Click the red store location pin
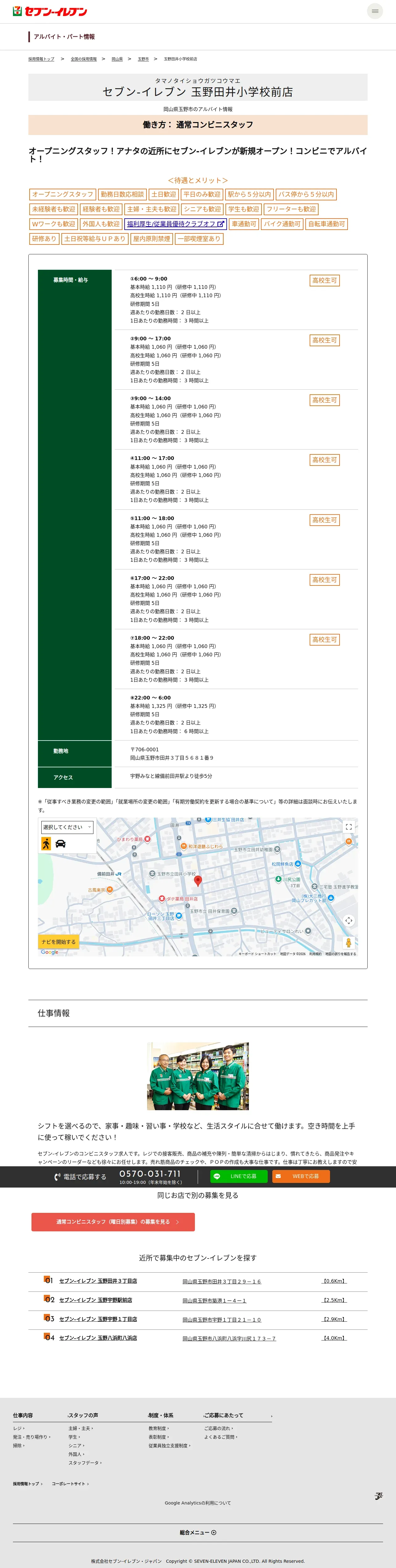This screenshot has height=1568, width=396. tap(197, 881)
